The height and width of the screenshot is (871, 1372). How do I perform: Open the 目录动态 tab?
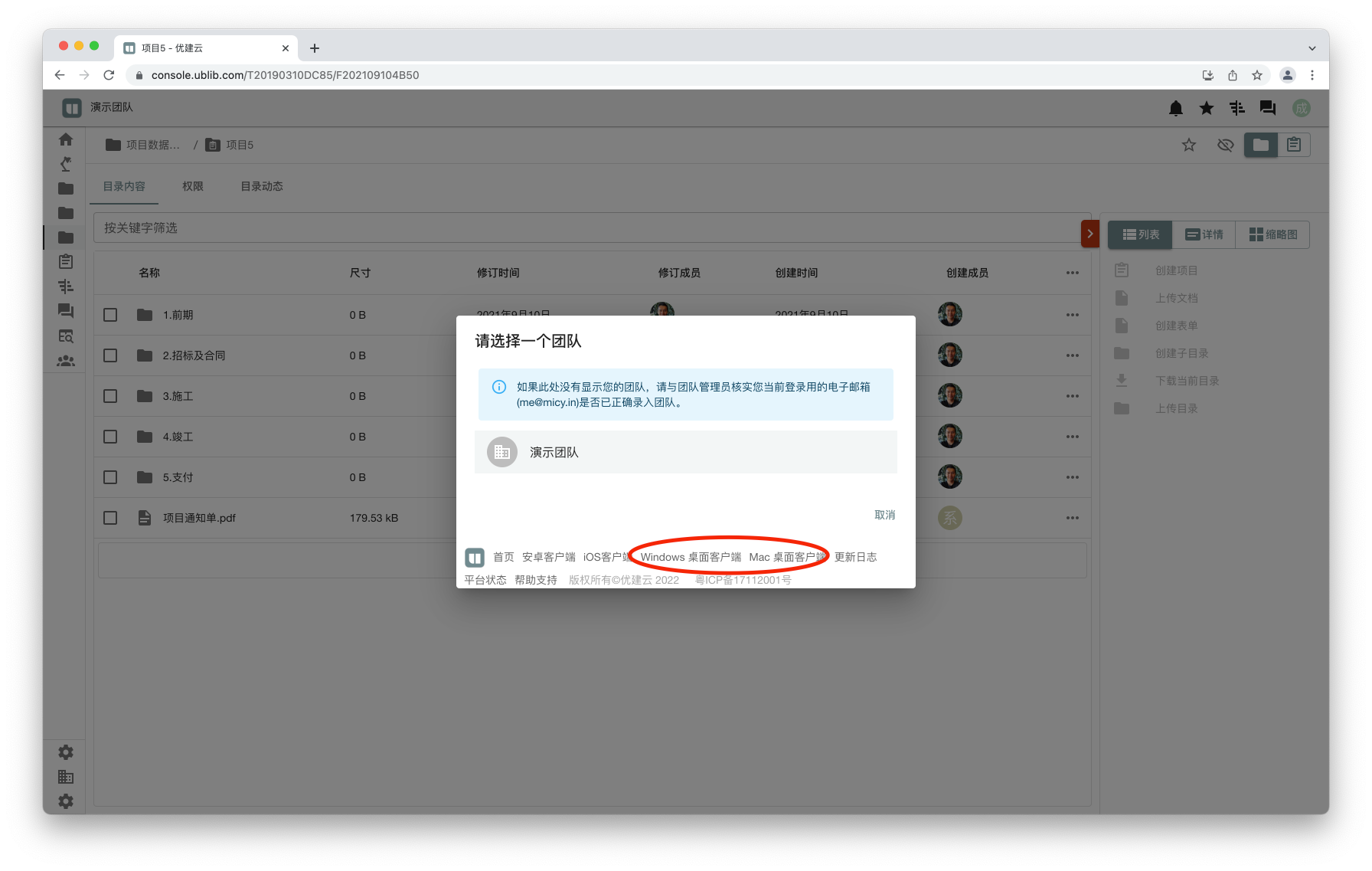click(261, 186)
